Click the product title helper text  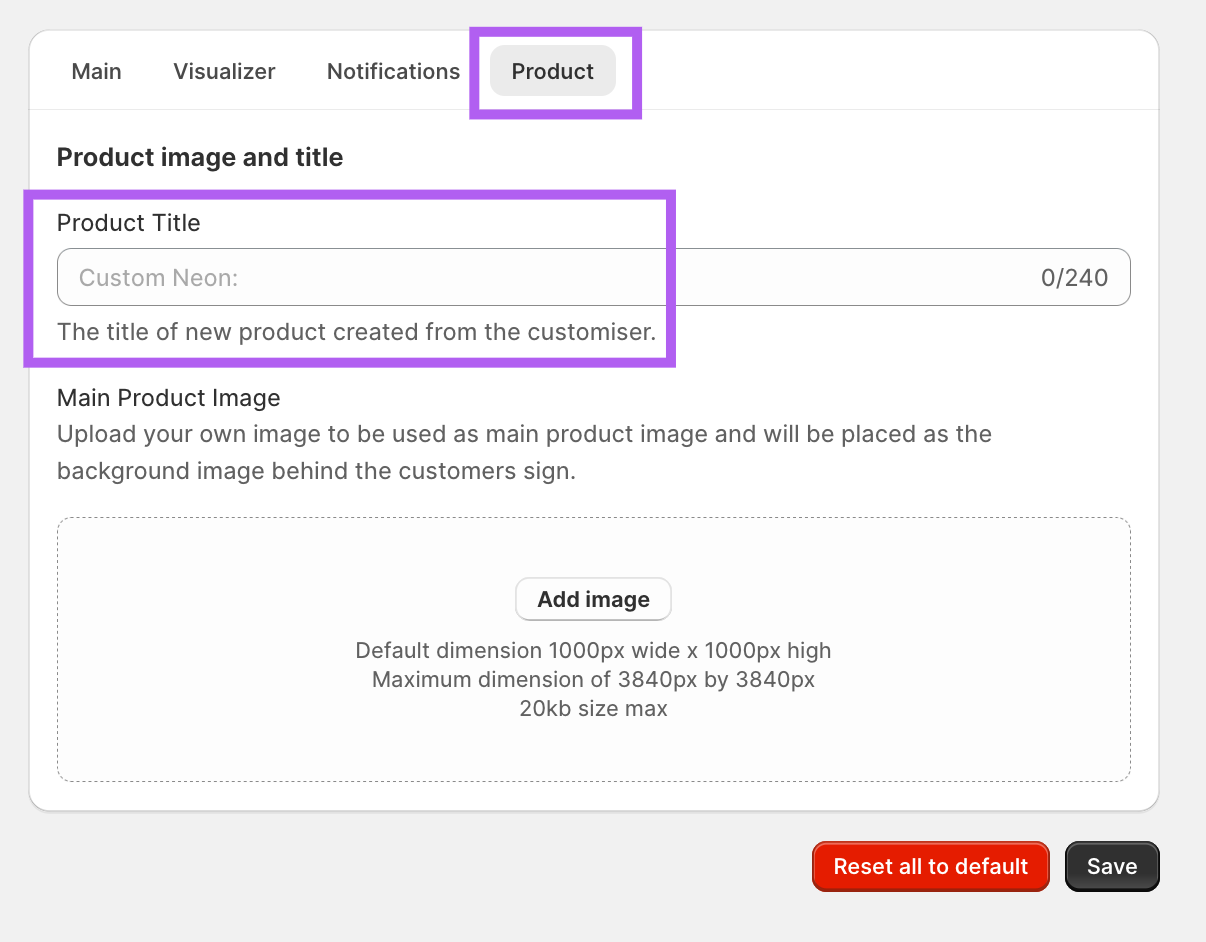click(356, 332)
